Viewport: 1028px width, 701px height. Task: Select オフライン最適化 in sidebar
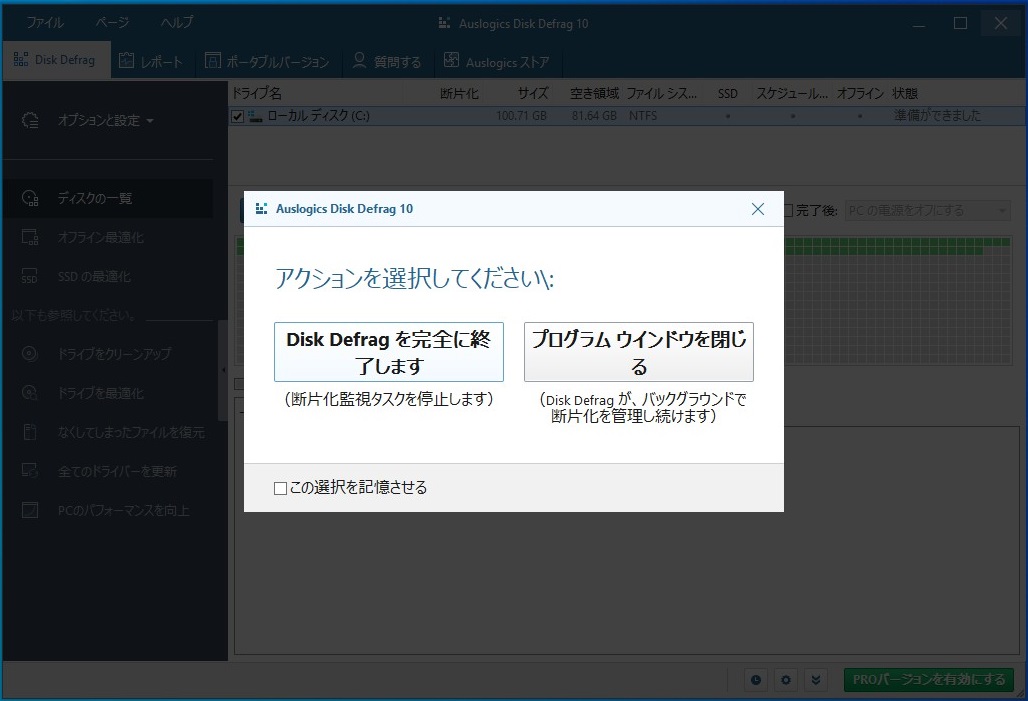[x=108, y=237]
